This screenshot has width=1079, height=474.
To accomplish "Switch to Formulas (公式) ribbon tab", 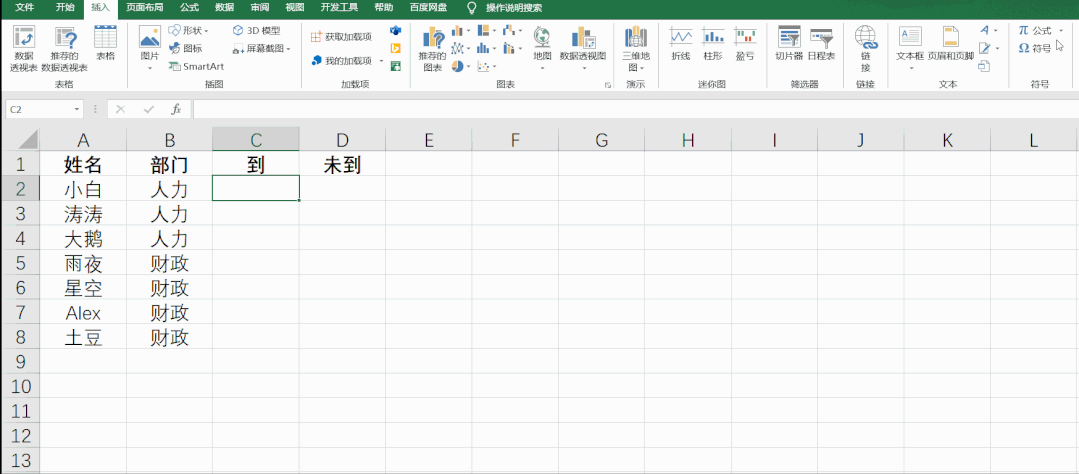I will 190,8.
